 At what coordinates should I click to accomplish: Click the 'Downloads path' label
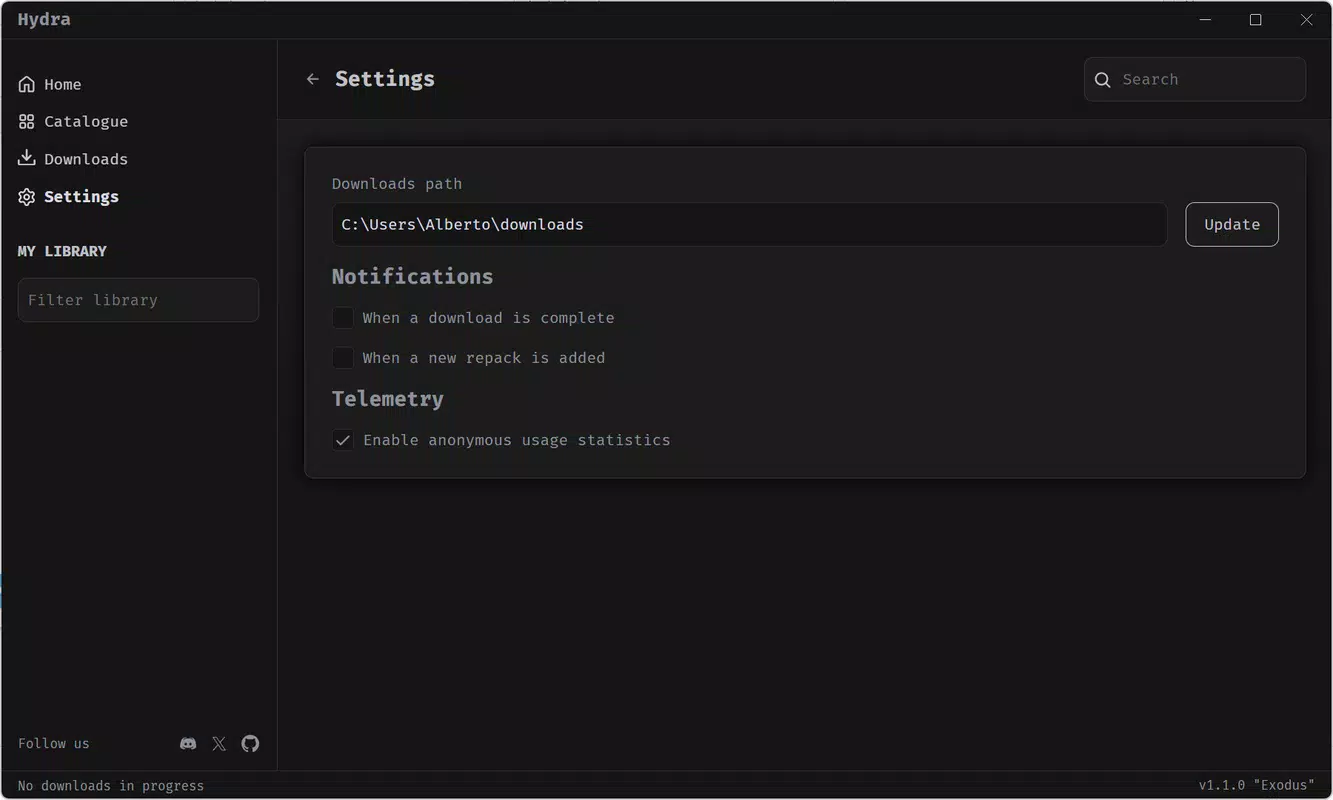397,184
